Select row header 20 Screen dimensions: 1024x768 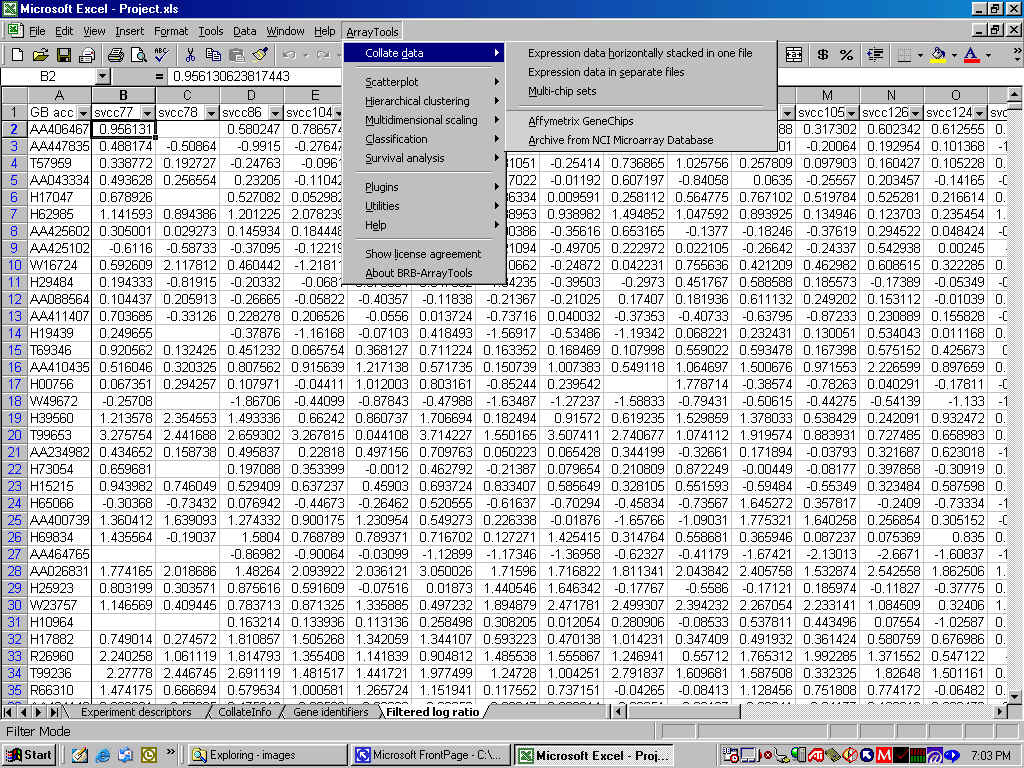14,435
